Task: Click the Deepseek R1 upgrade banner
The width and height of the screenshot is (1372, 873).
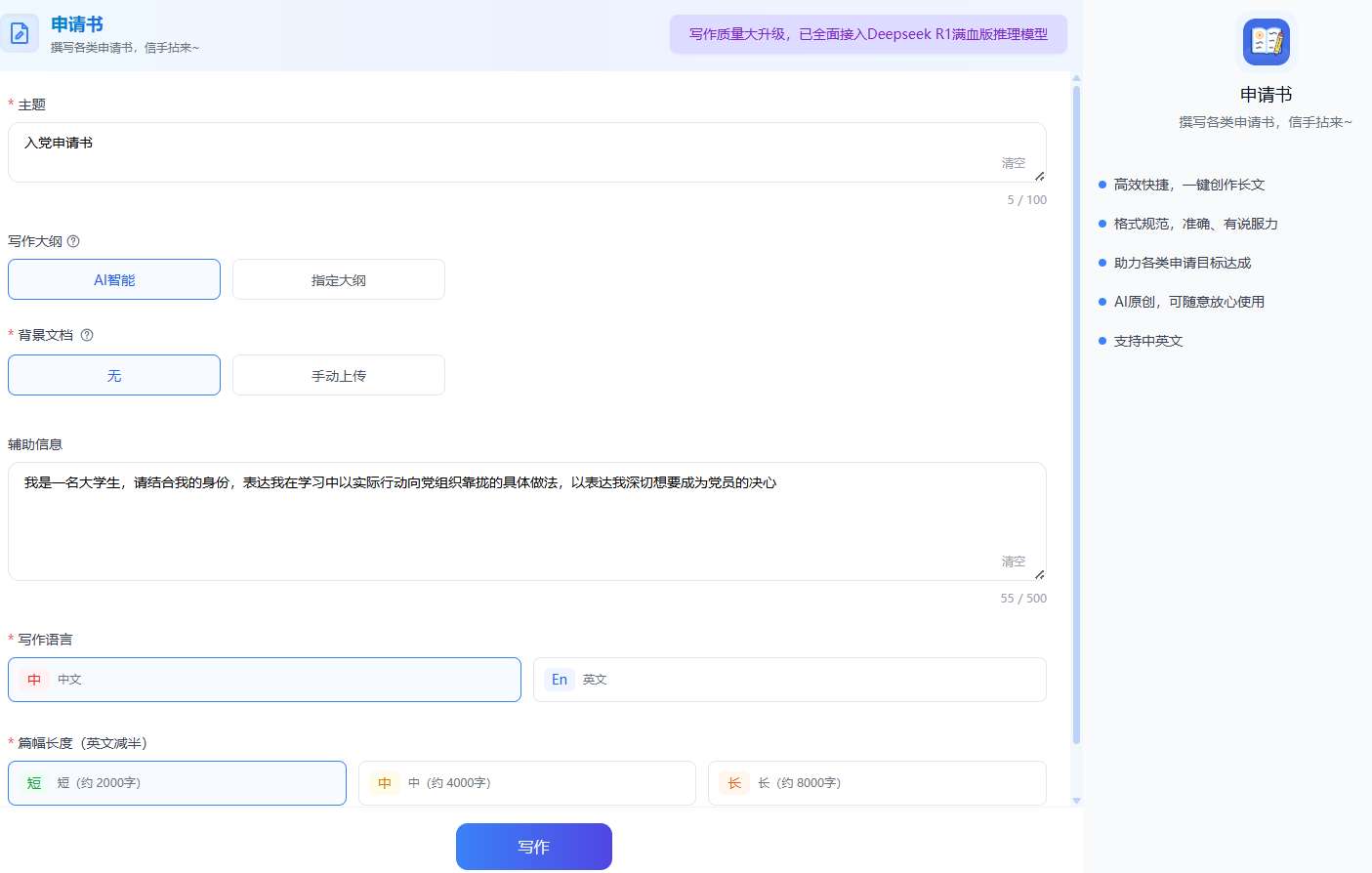Action: pos(868,34)
